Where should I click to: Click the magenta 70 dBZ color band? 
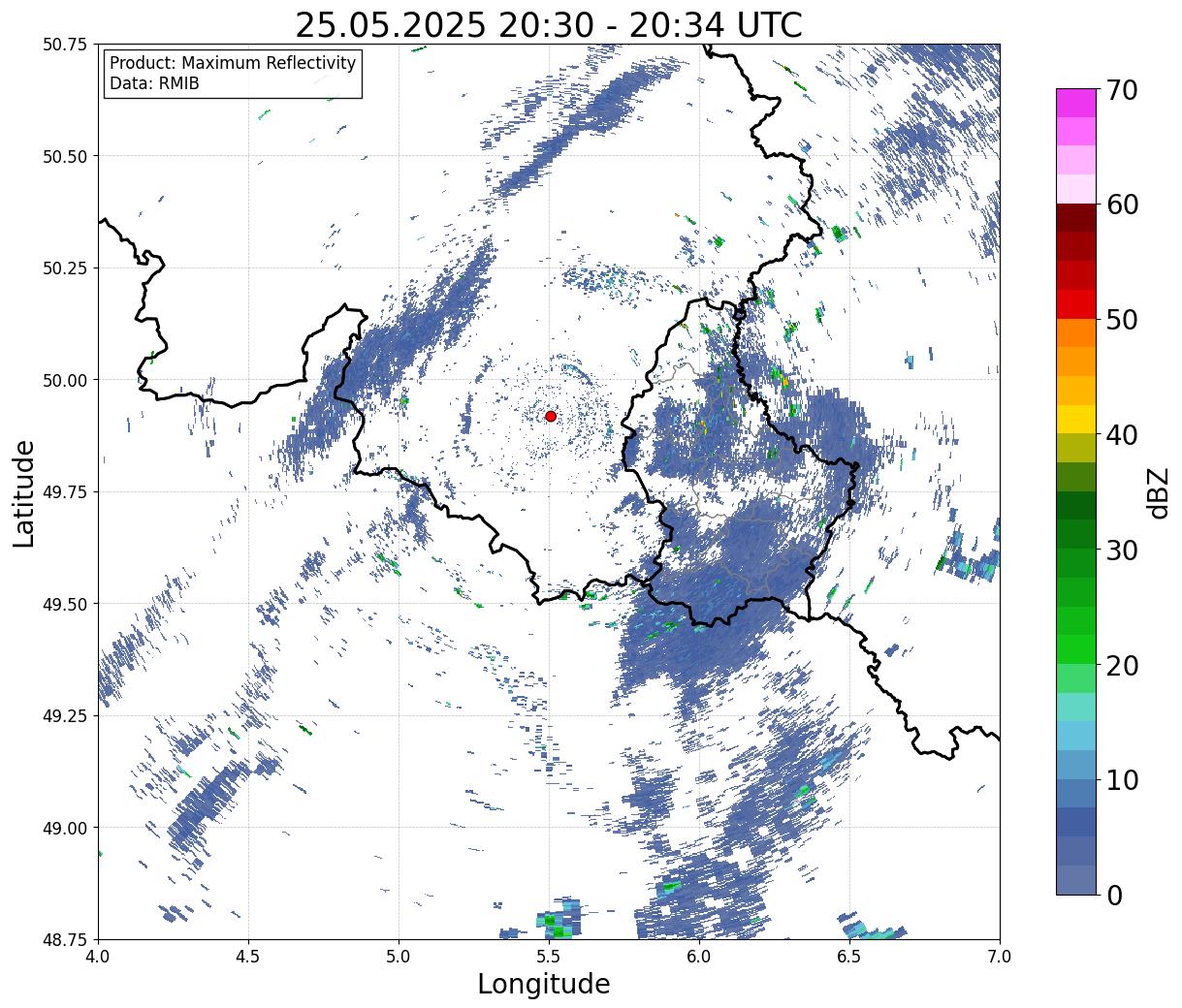[1076, 103]
